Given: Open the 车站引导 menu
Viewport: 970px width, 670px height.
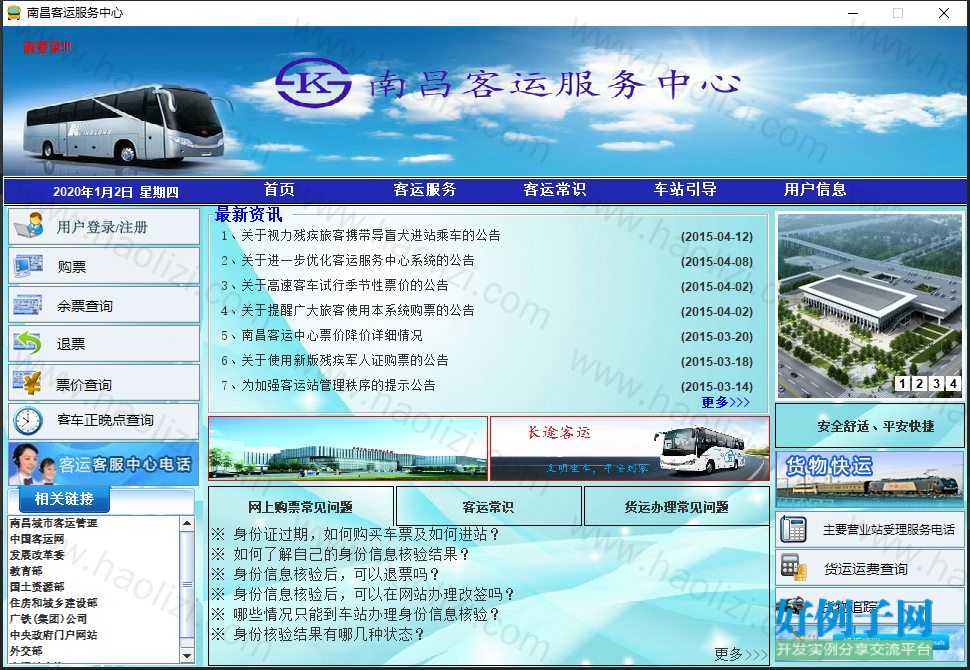Looking at the screenshot, I should pos(685,189).
